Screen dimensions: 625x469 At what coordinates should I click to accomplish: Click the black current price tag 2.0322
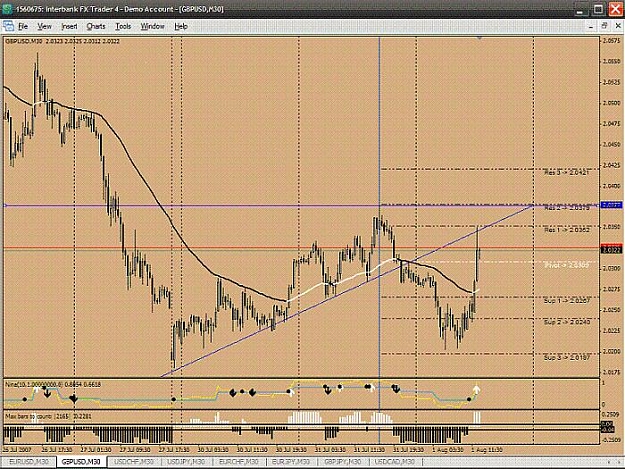point(611,250)
